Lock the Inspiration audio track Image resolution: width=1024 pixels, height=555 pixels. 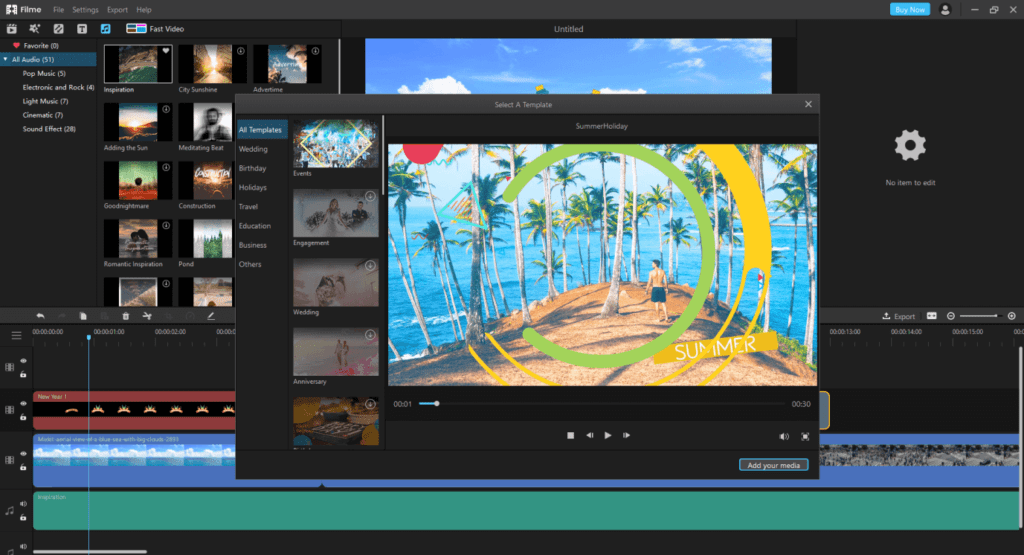[x=24, y=517]
